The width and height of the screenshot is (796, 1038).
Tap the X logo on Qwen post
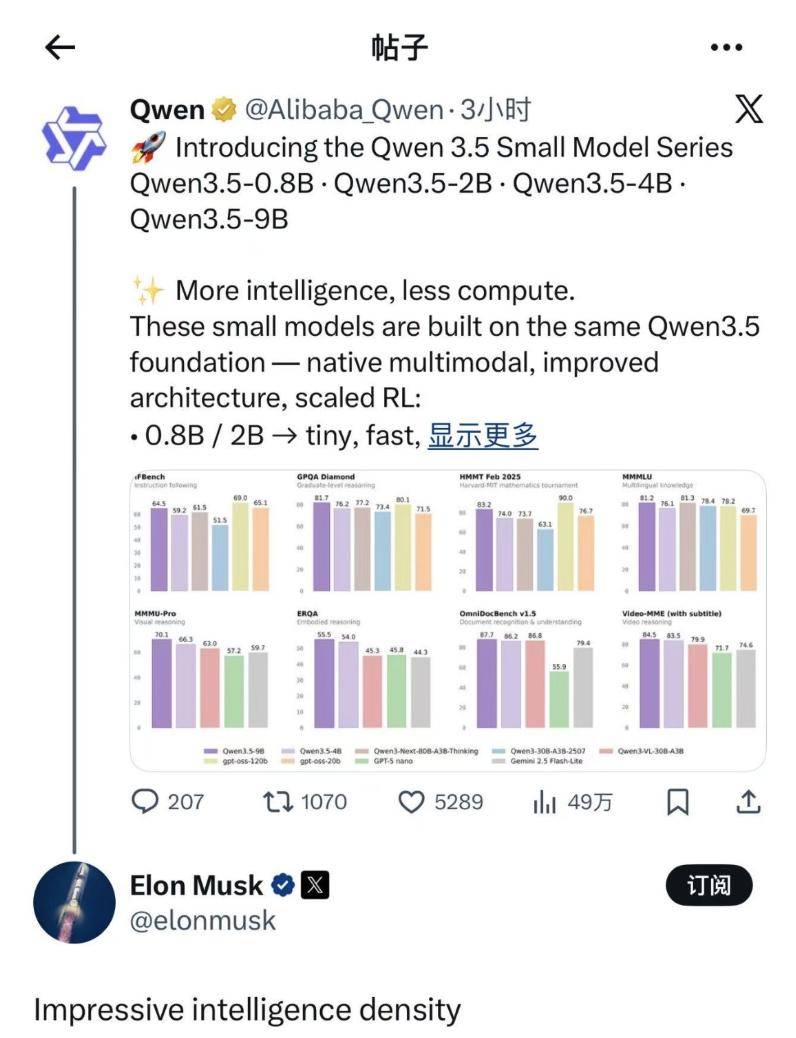point(748,109)
